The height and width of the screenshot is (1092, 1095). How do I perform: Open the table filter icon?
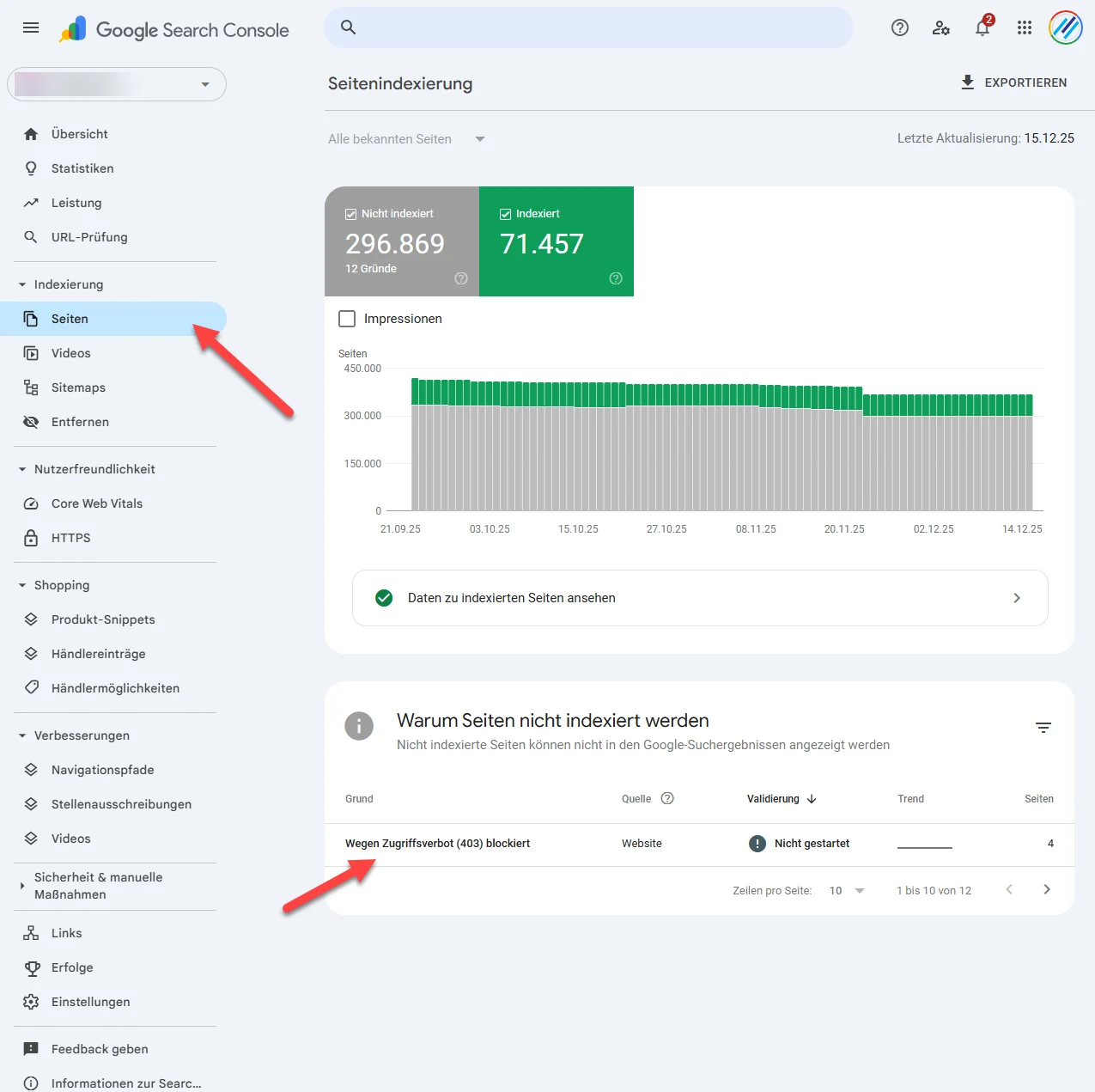pyautogui.click(x=1043, y=728)
